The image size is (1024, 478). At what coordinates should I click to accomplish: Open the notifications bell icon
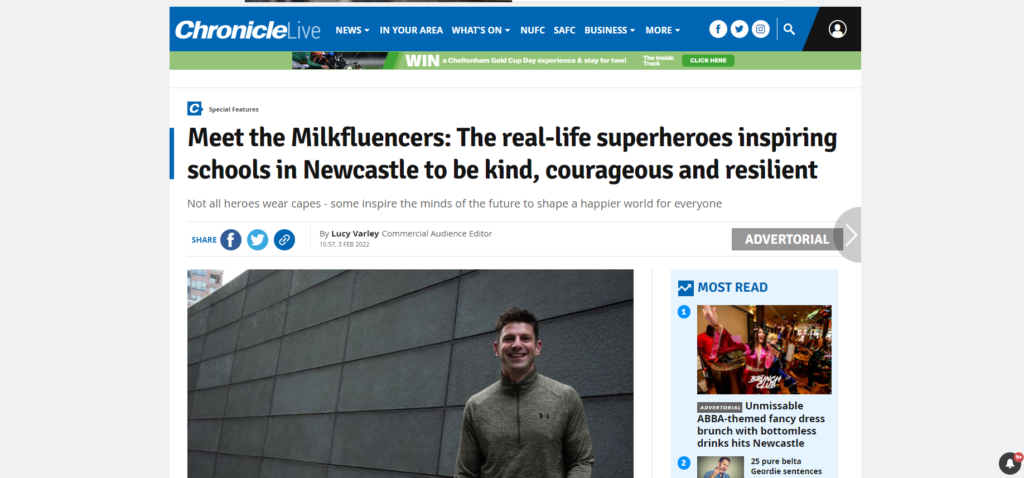pos(1010,464)
